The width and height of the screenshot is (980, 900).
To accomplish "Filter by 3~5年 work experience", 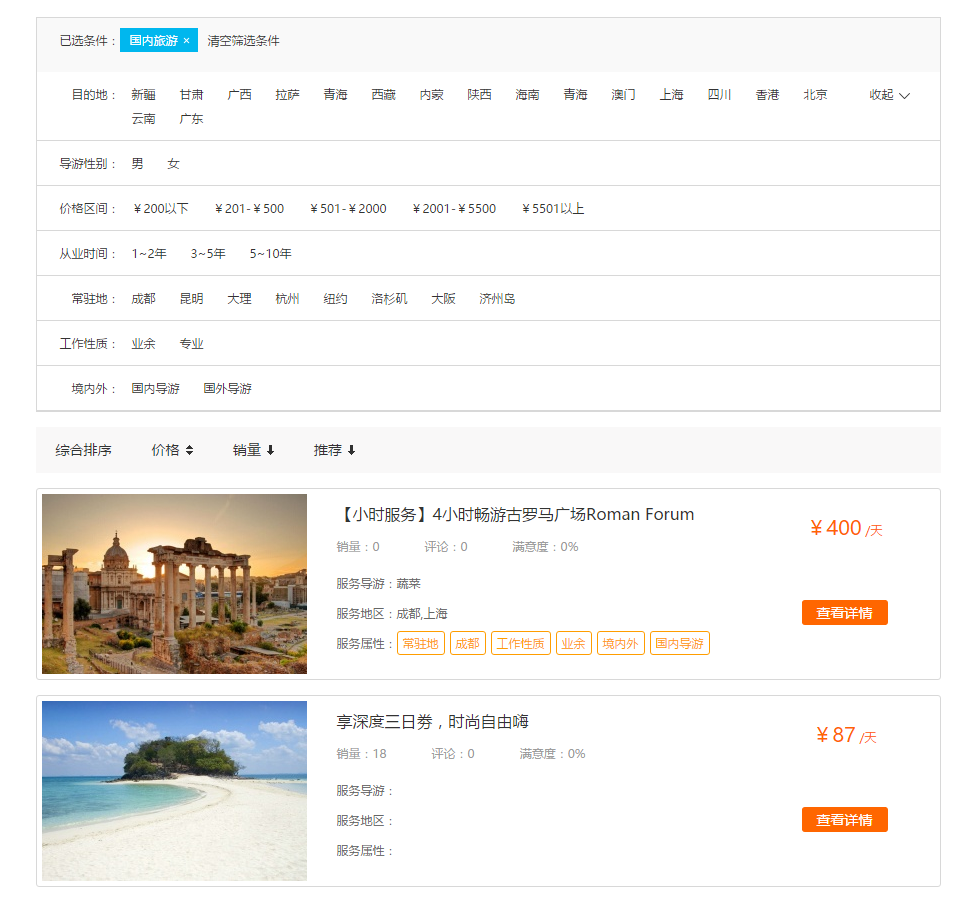I will 208,254.
